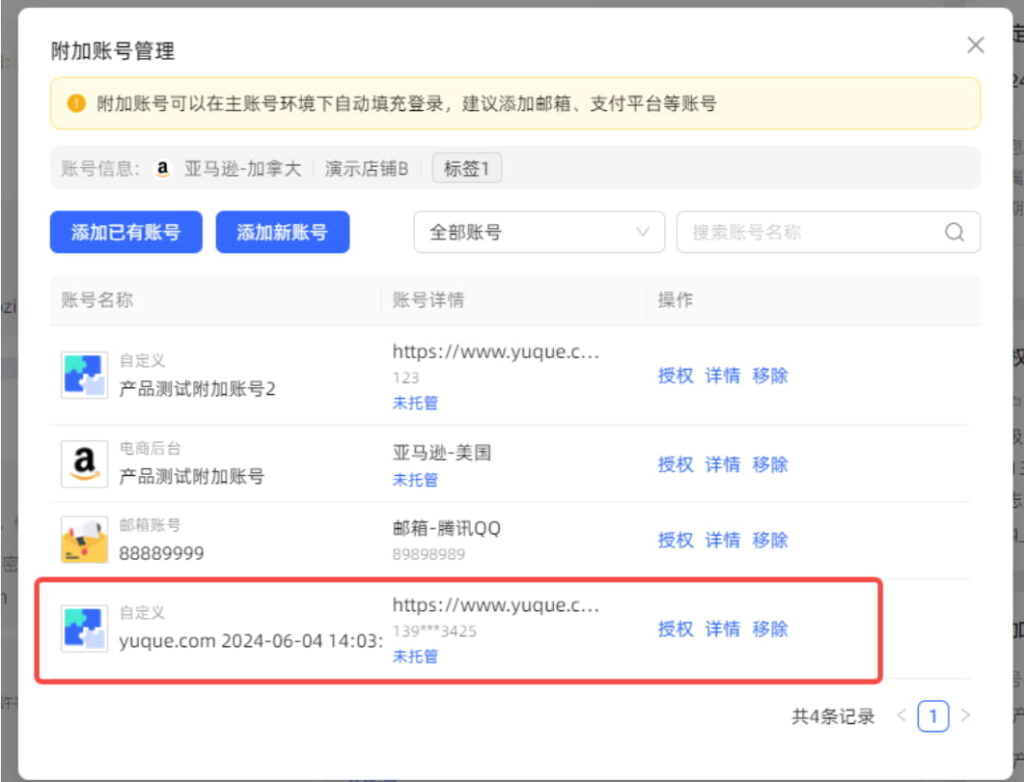Click the 亚马逊-加拿大 platform text
The image size is (1024, 782).
(243, 169)
